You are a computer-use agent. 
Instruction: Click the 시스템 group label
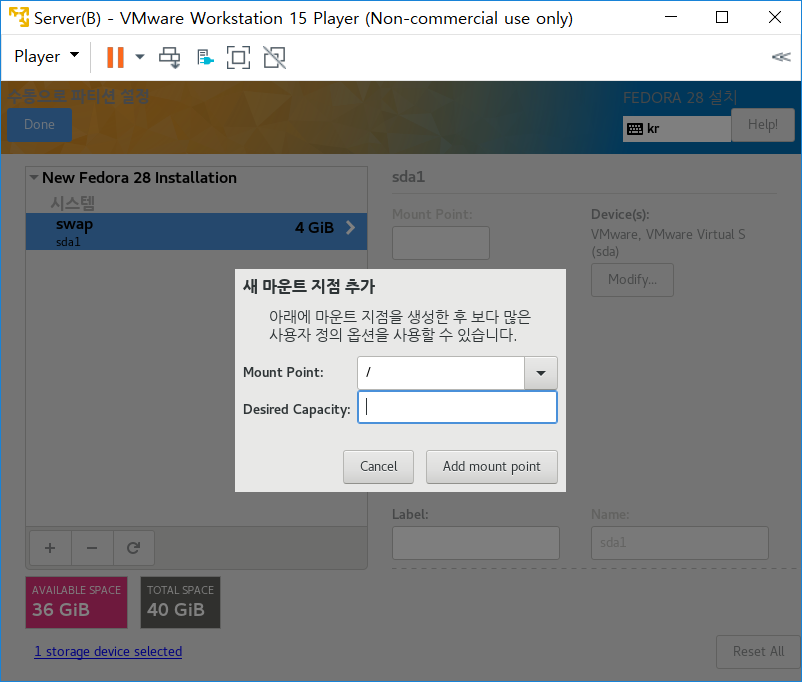[73, 203]
